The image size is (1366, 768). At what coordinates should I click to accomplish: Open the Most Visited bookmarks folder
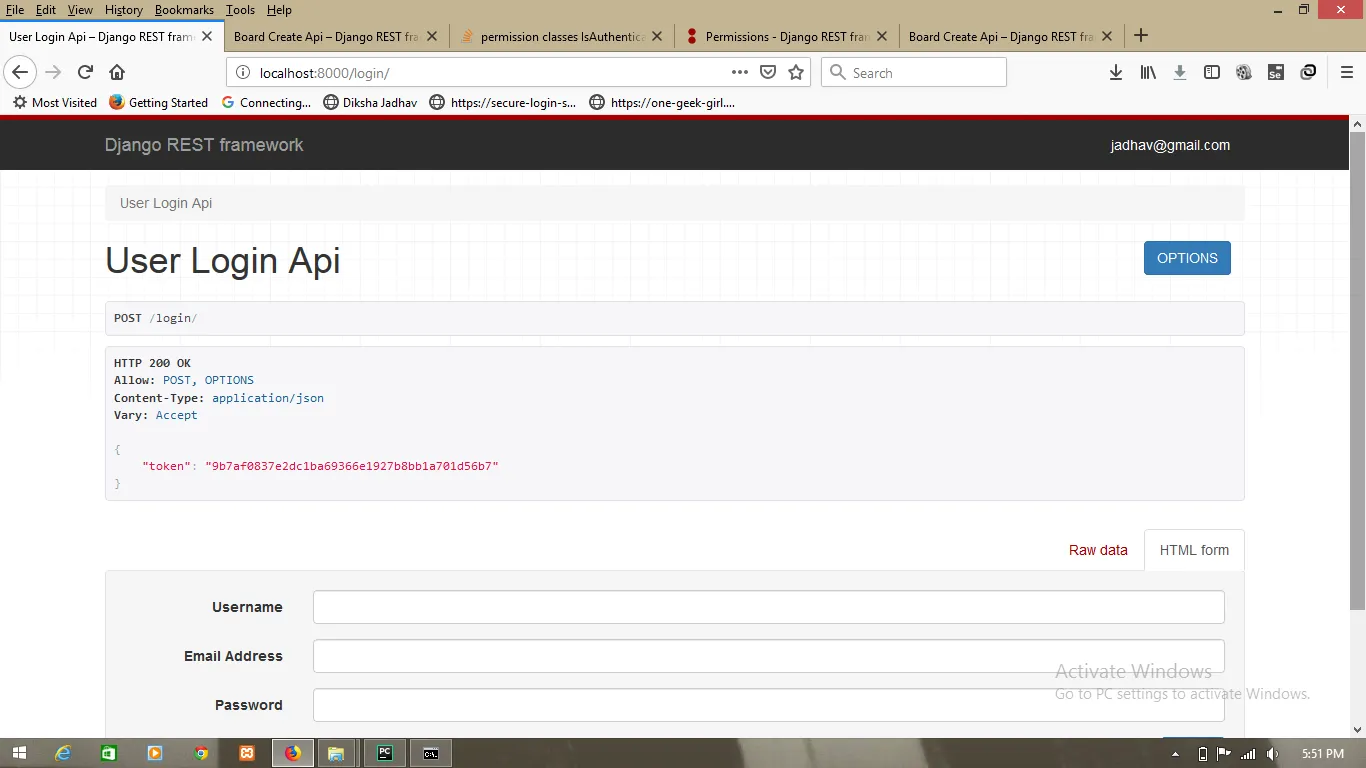pyautogui.click(x=55, y=102)
